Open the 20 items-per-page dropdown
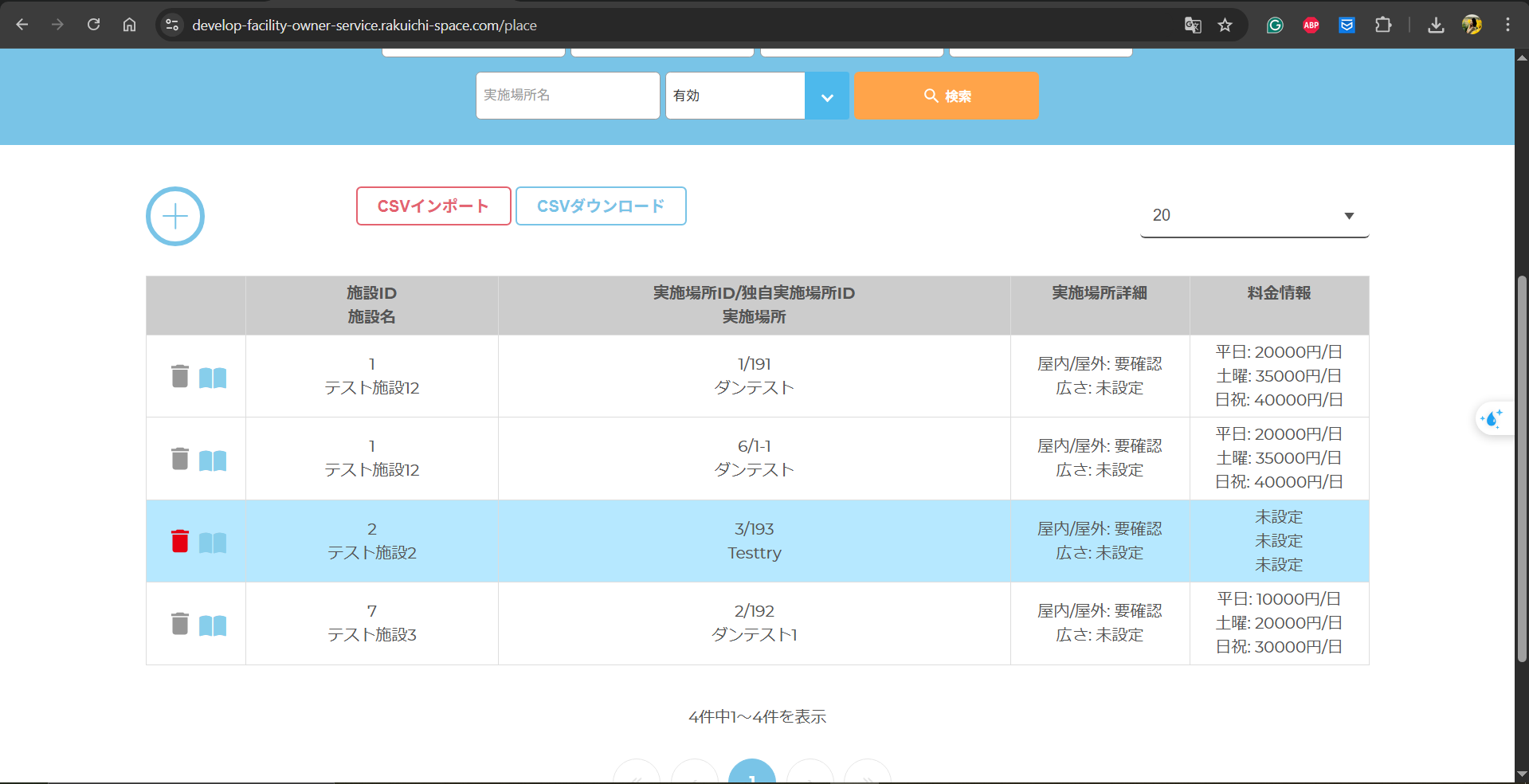Screen dimensions: 1529x784 tap(1253, 215)
